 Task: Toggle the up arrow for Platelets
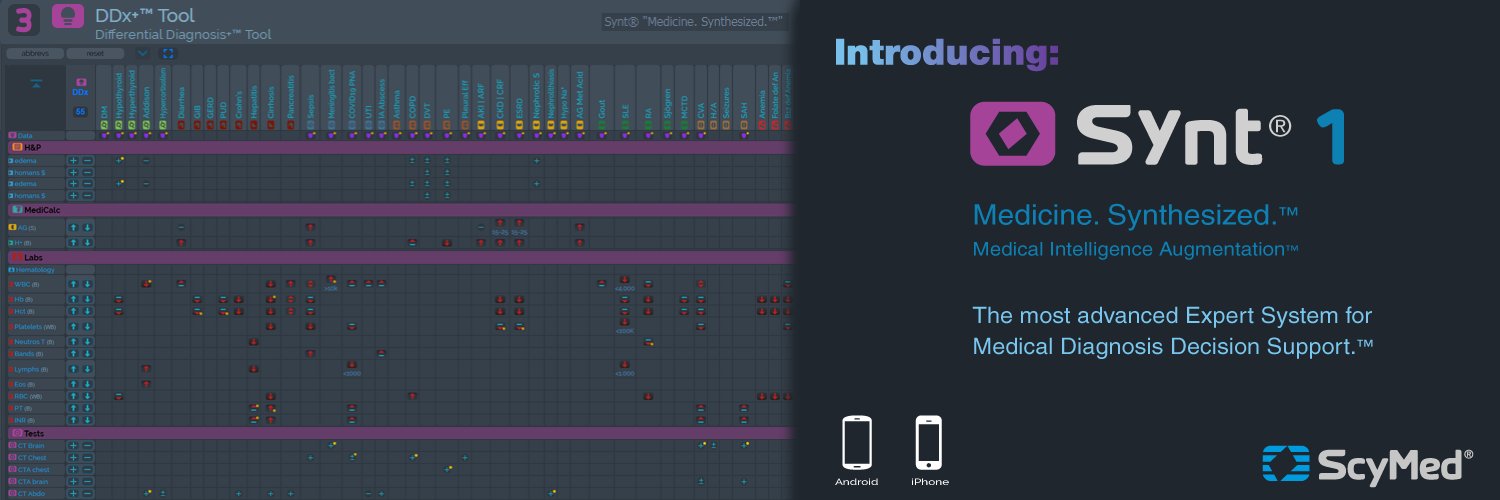pyautogui.click(x=73, y=326)
